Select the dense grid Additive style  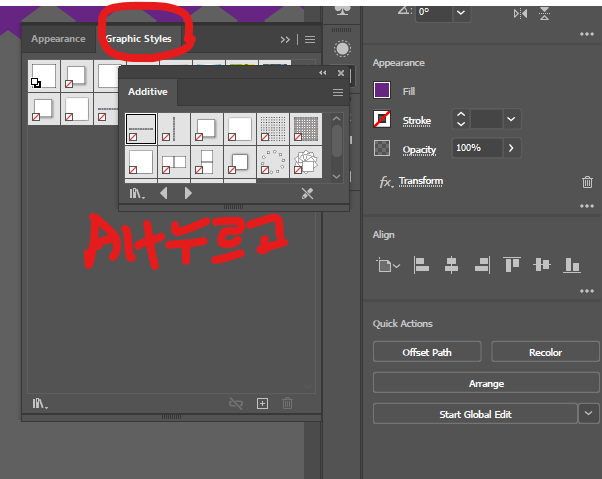click(306, 129)
